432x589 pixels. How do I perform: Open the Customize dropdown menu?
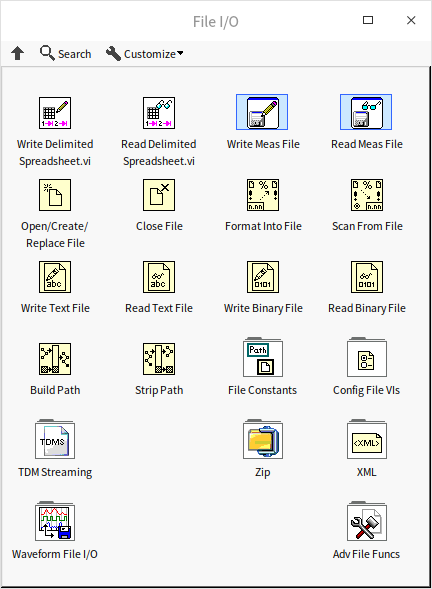pyautogui.click(x=145, y=53)
